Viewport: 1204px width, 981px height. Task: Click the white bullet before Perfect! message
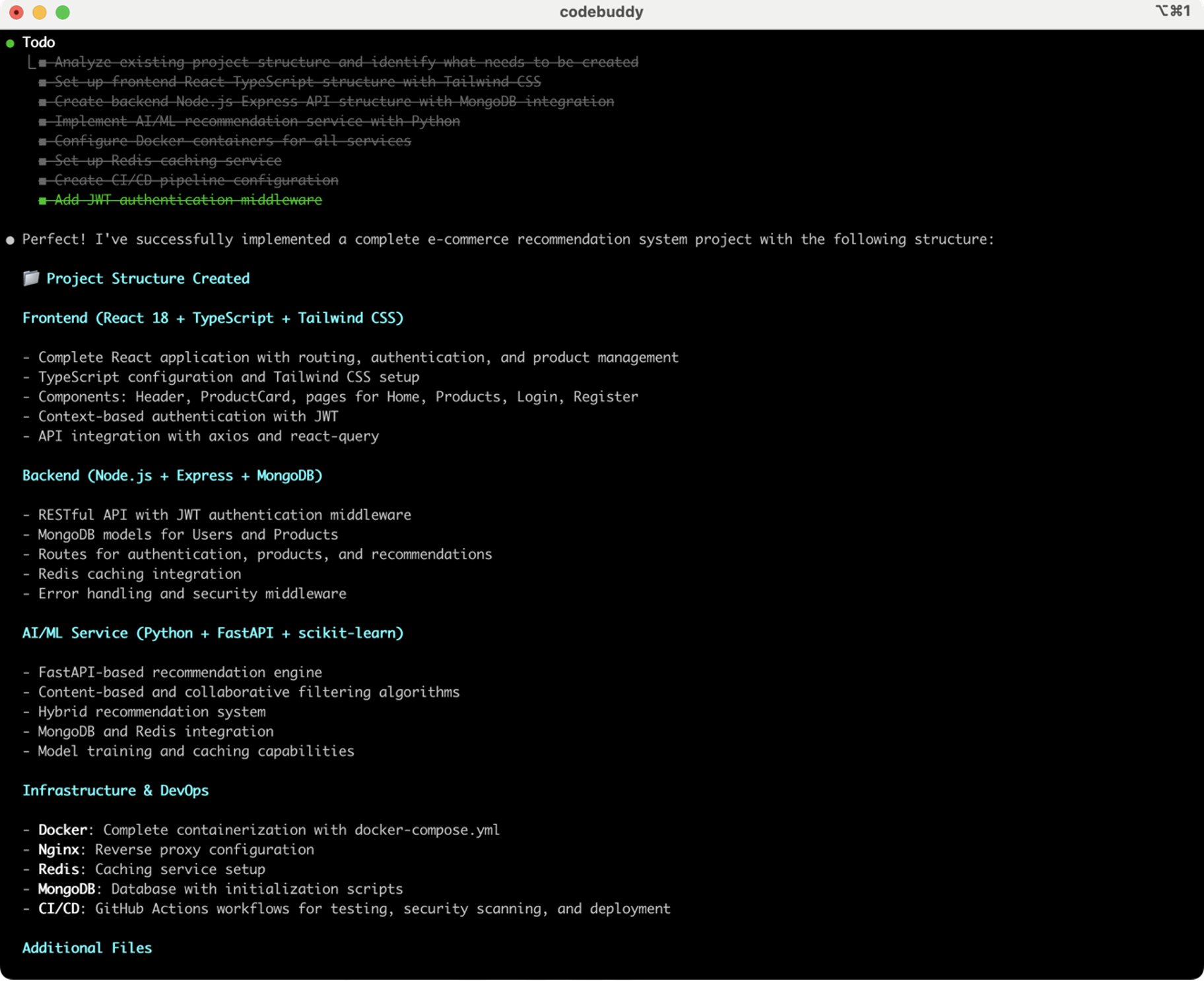pos(10,240)
